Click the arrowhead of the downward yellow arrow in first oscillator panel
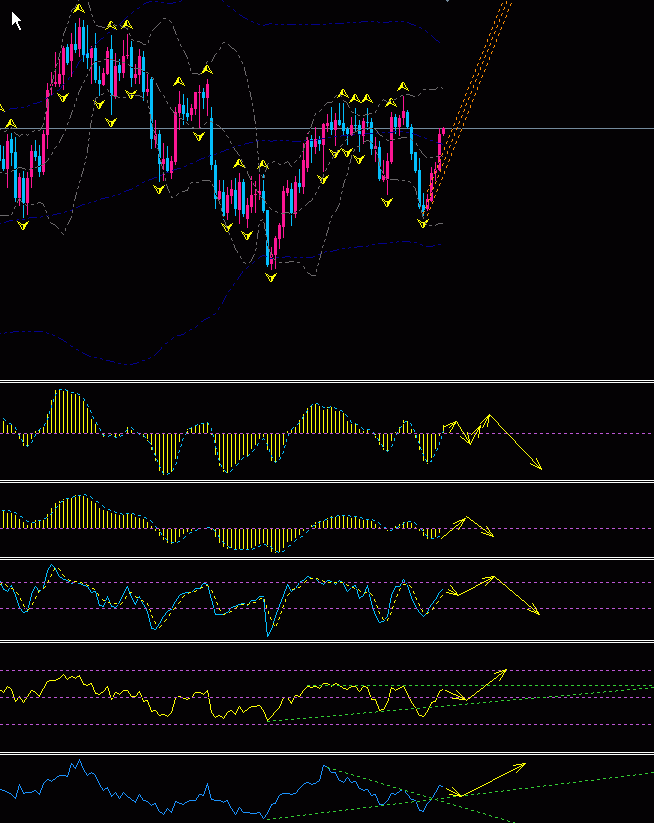Screen dimensions: 654x823 (539, 466)
